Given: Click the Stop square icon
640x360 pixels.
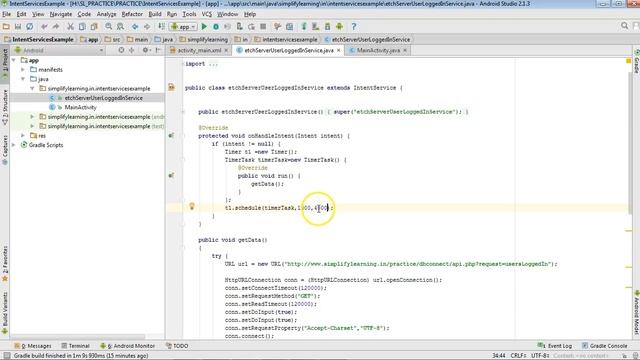Looking at the screenshot, I should coord(263,27).
